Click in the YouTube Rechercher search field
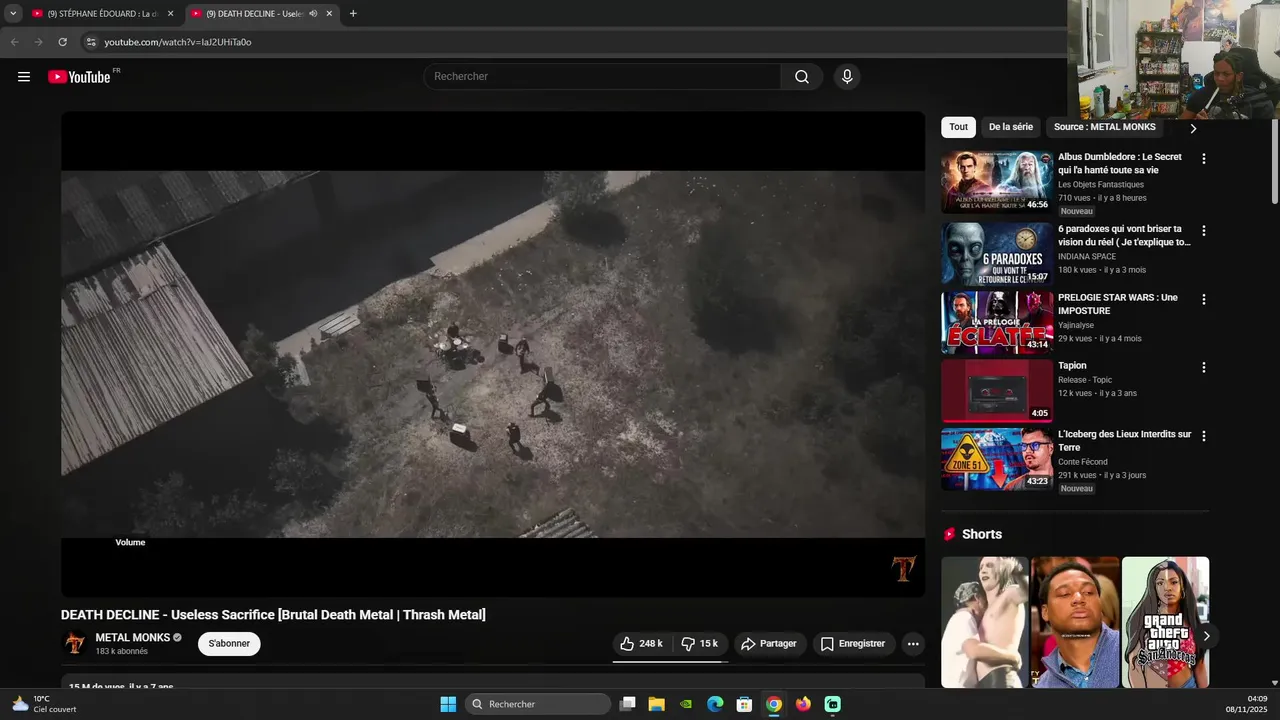 click(x=603, y=77)
